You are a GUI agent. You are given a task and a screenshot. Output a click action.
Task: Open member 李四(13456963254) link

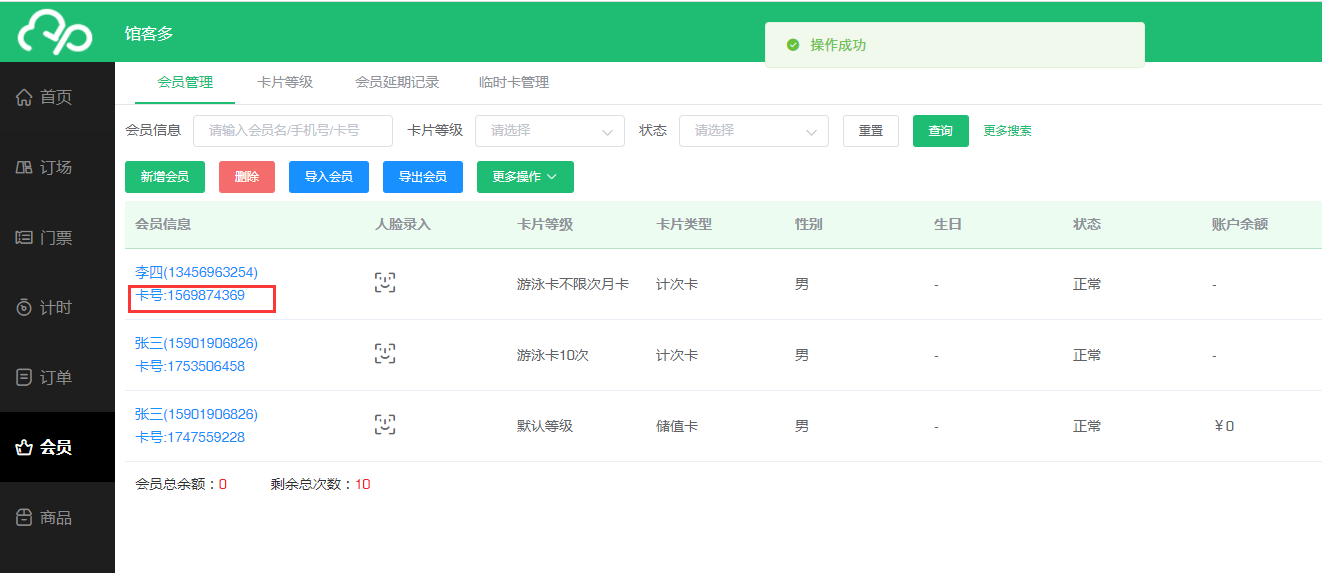pos(196,272)
